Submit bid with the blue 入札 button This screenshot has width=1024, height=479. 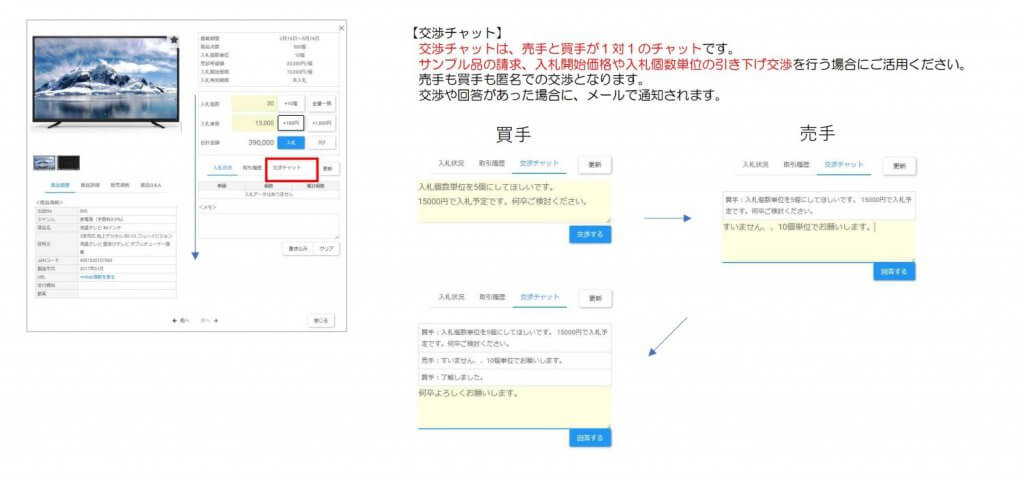coord(291,142)
